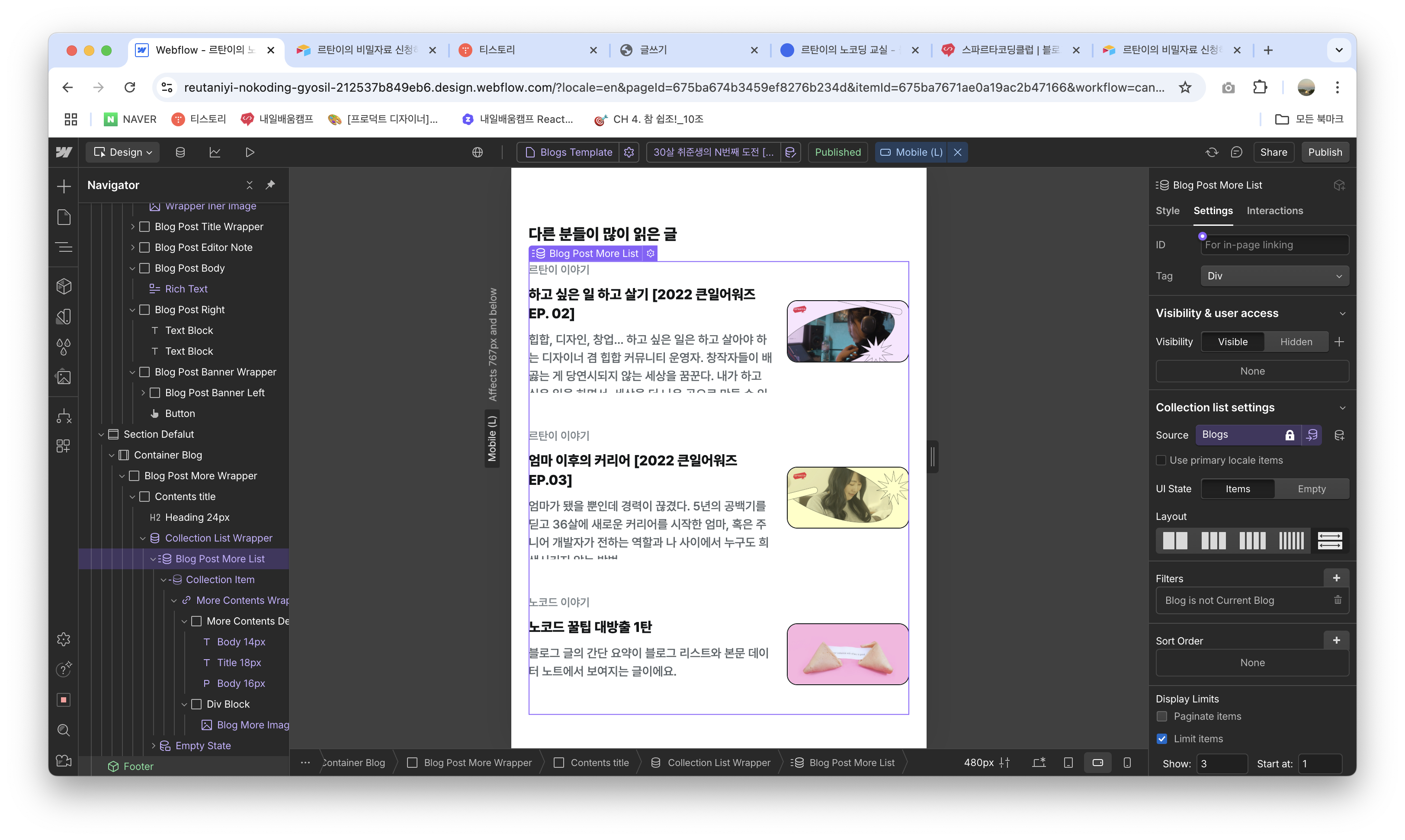Add a new collection list filter
The image size is (1405, 840).
[1337, 578]
